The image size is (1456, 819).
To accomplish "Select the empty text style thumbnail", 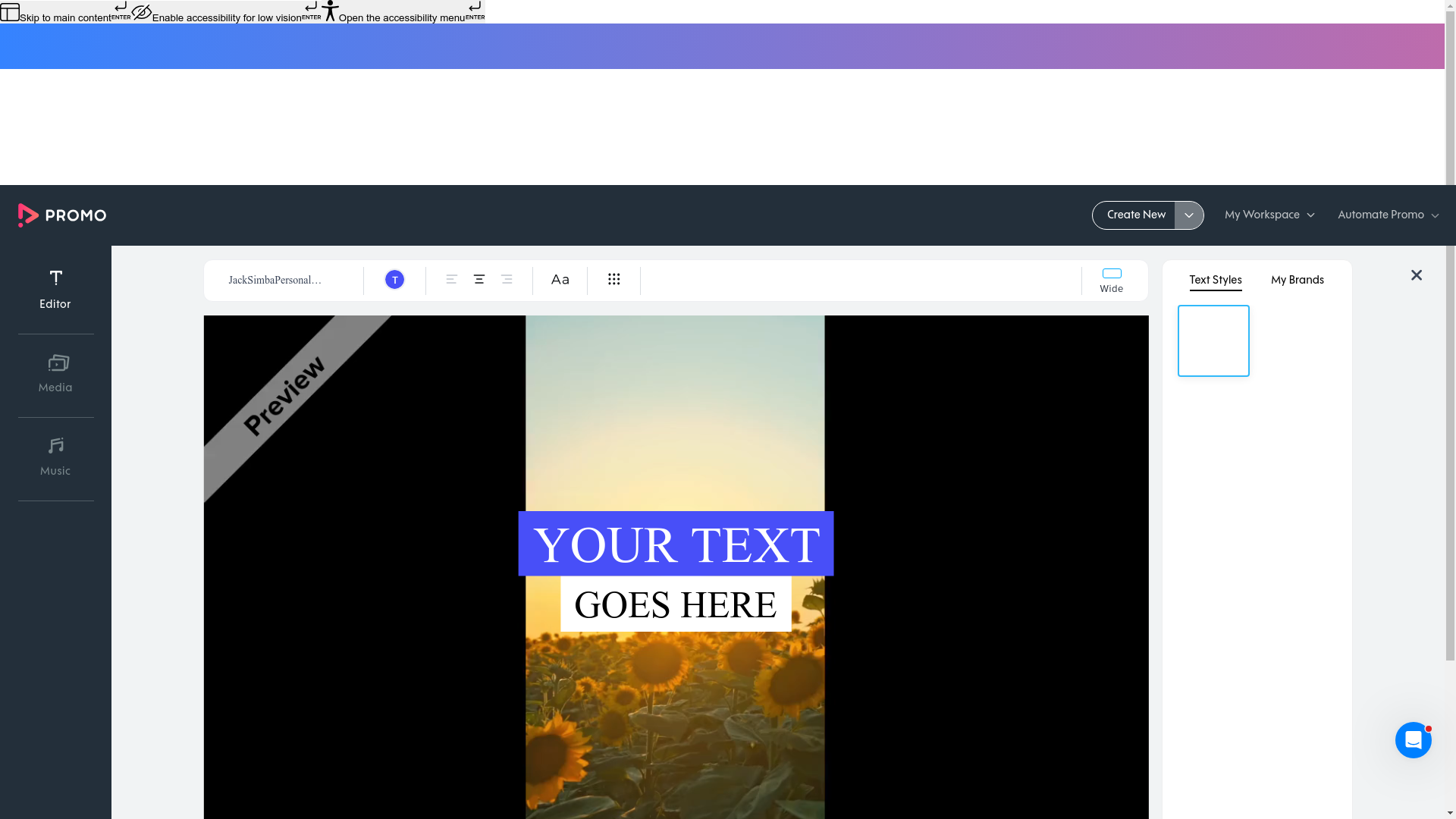I will [1213, 340].
